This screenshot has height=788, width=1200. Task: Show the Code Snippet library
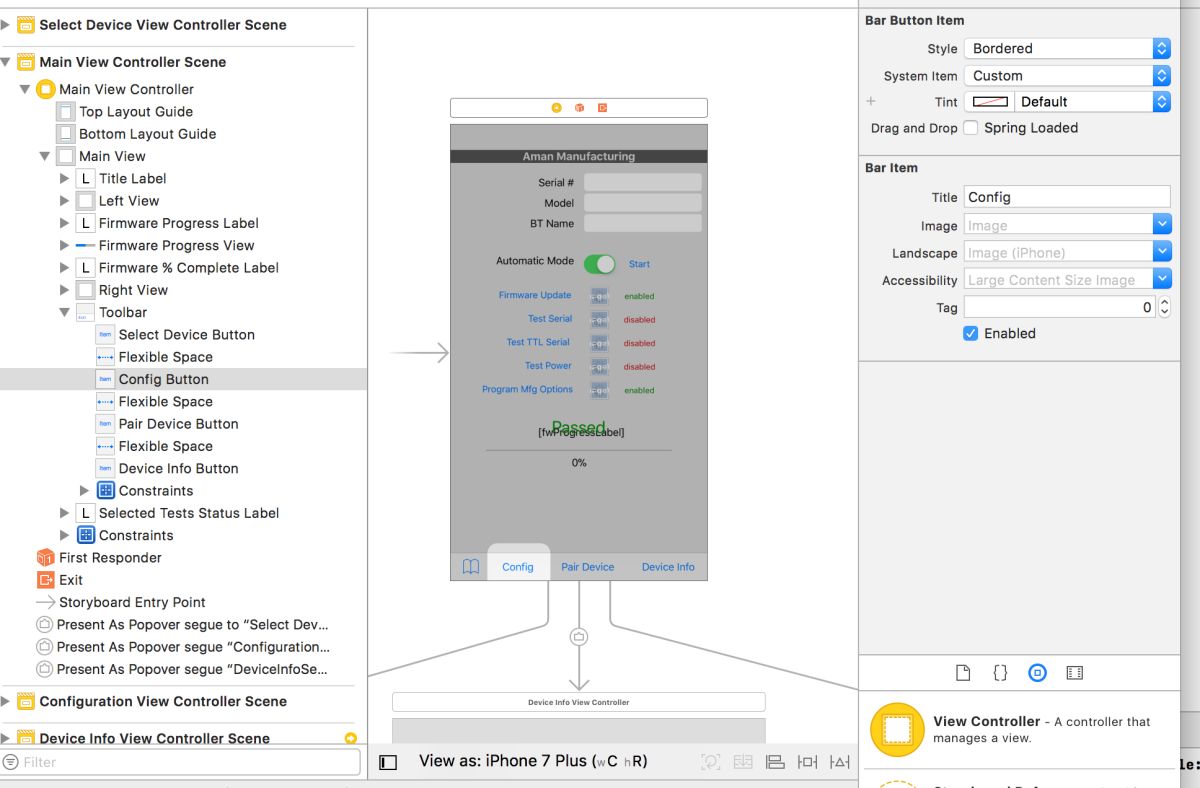(x=1000, y=673)
